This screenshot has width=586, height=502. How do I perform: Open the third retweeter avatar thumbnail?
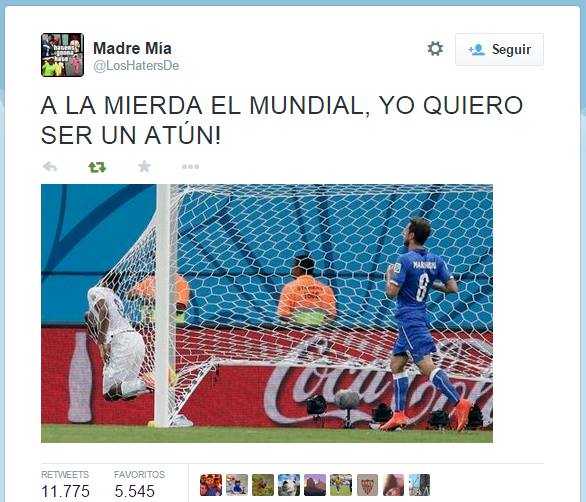(x=263, y=485)
